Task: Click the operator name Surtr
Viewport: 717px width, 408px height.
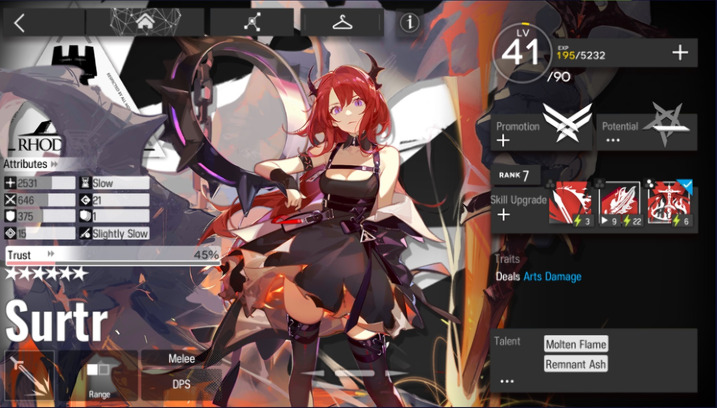Action: pos(57,321)
